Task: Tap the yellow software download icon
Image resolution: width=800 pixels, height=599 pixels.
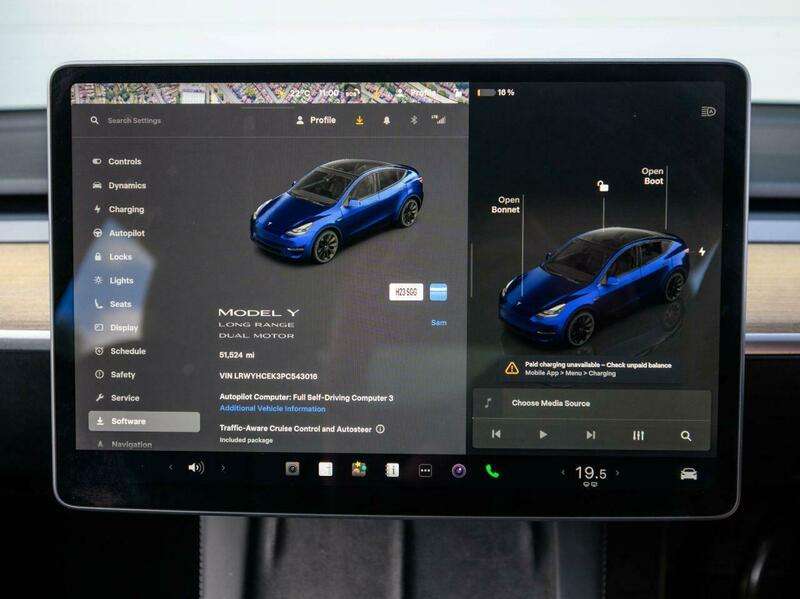Action: [x=360, y=120]
